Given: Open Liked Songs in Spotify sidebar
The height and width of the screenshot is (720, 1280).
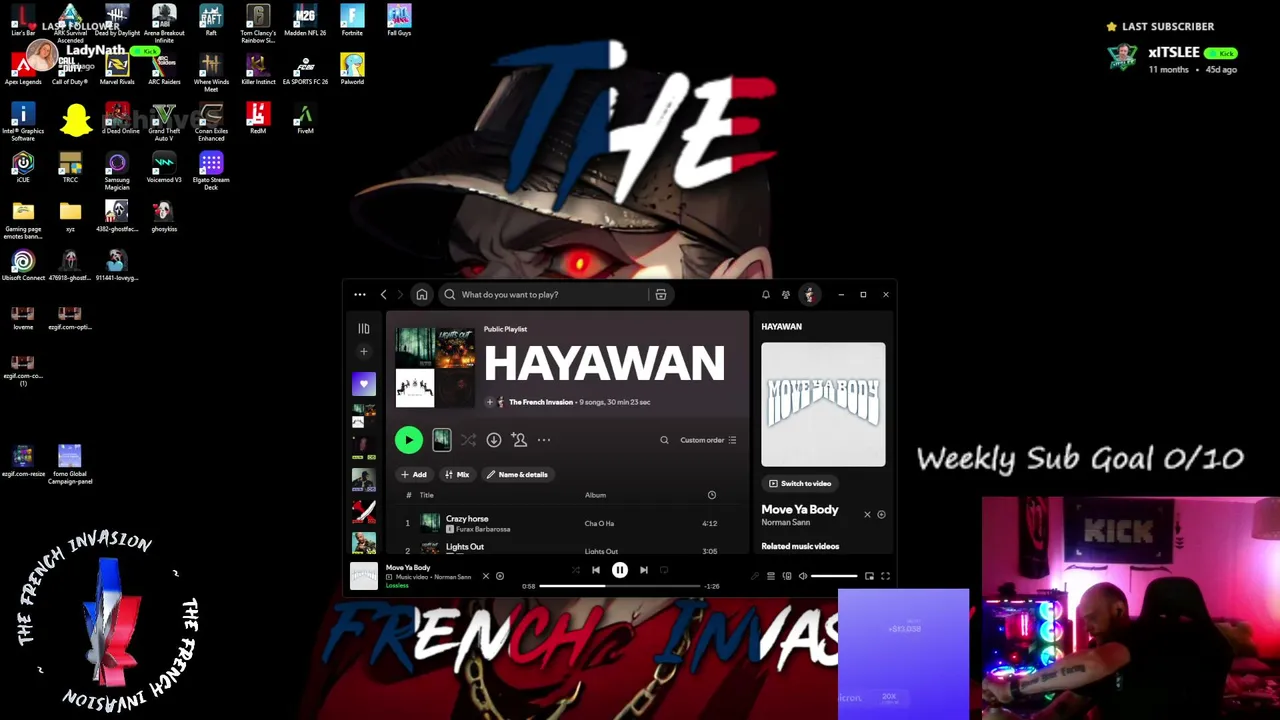Looking at the screenshot, I should click(364, 384).
